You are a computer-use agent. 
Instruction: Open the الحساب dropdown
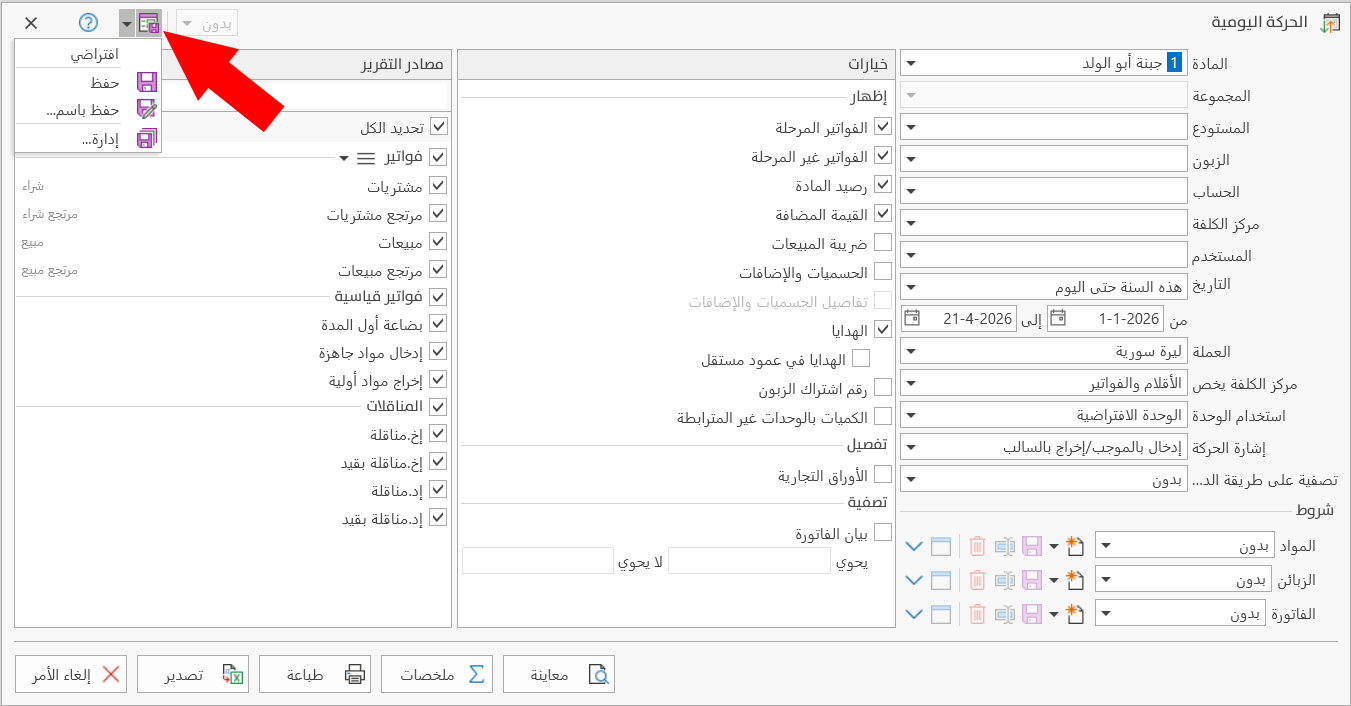(x=1045, y=192)
